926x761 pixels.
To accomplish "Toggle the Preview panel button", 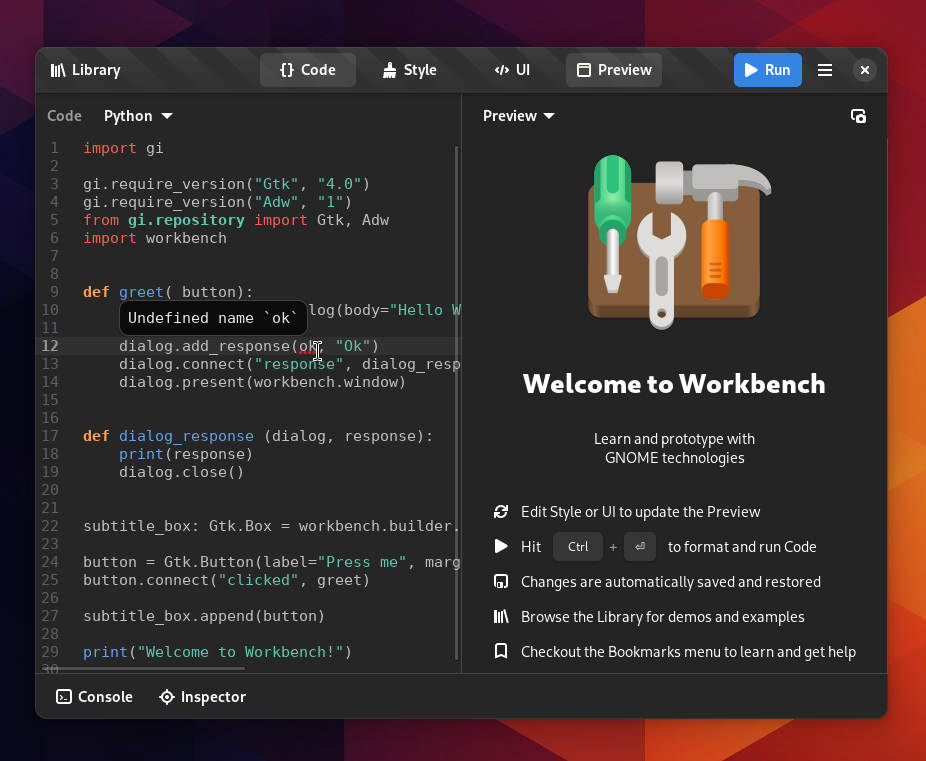I will click(x=613, y=70).
